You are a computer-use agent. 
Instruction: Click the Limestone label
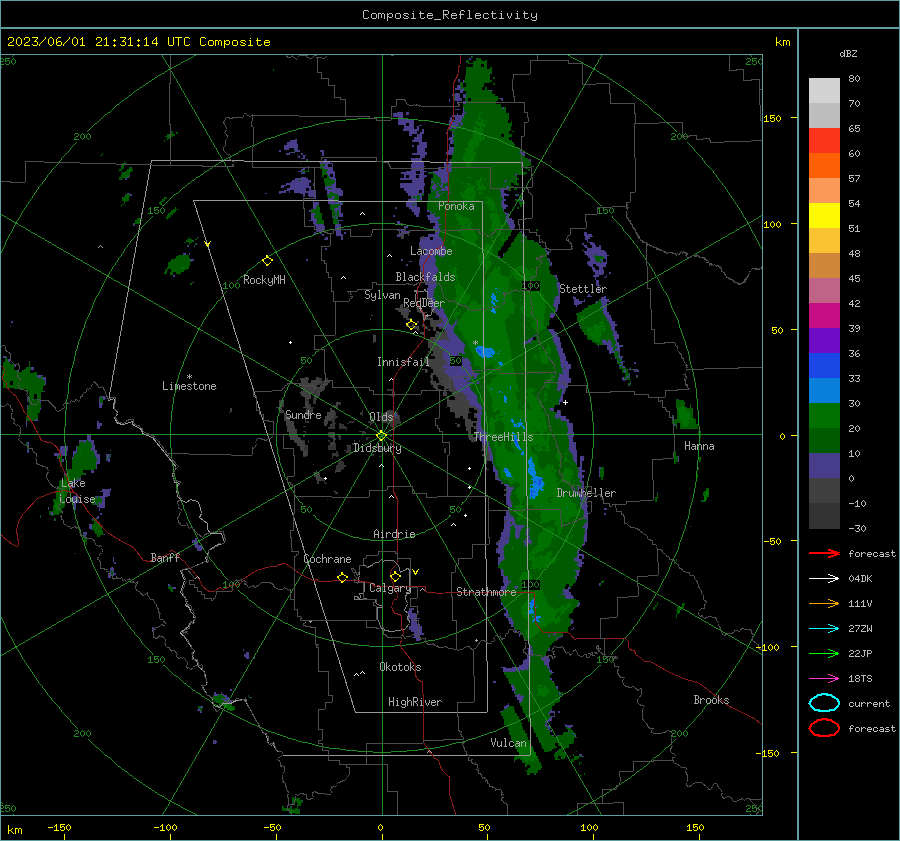tap(189, 386)
